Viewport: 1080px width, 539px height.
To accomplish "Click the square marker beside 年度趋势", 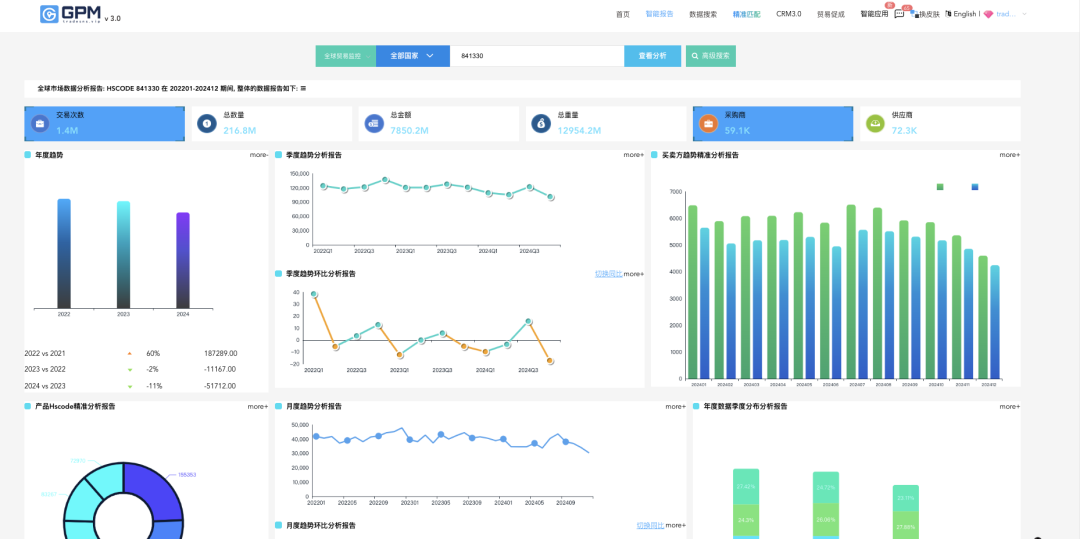I will coord(28,155).
